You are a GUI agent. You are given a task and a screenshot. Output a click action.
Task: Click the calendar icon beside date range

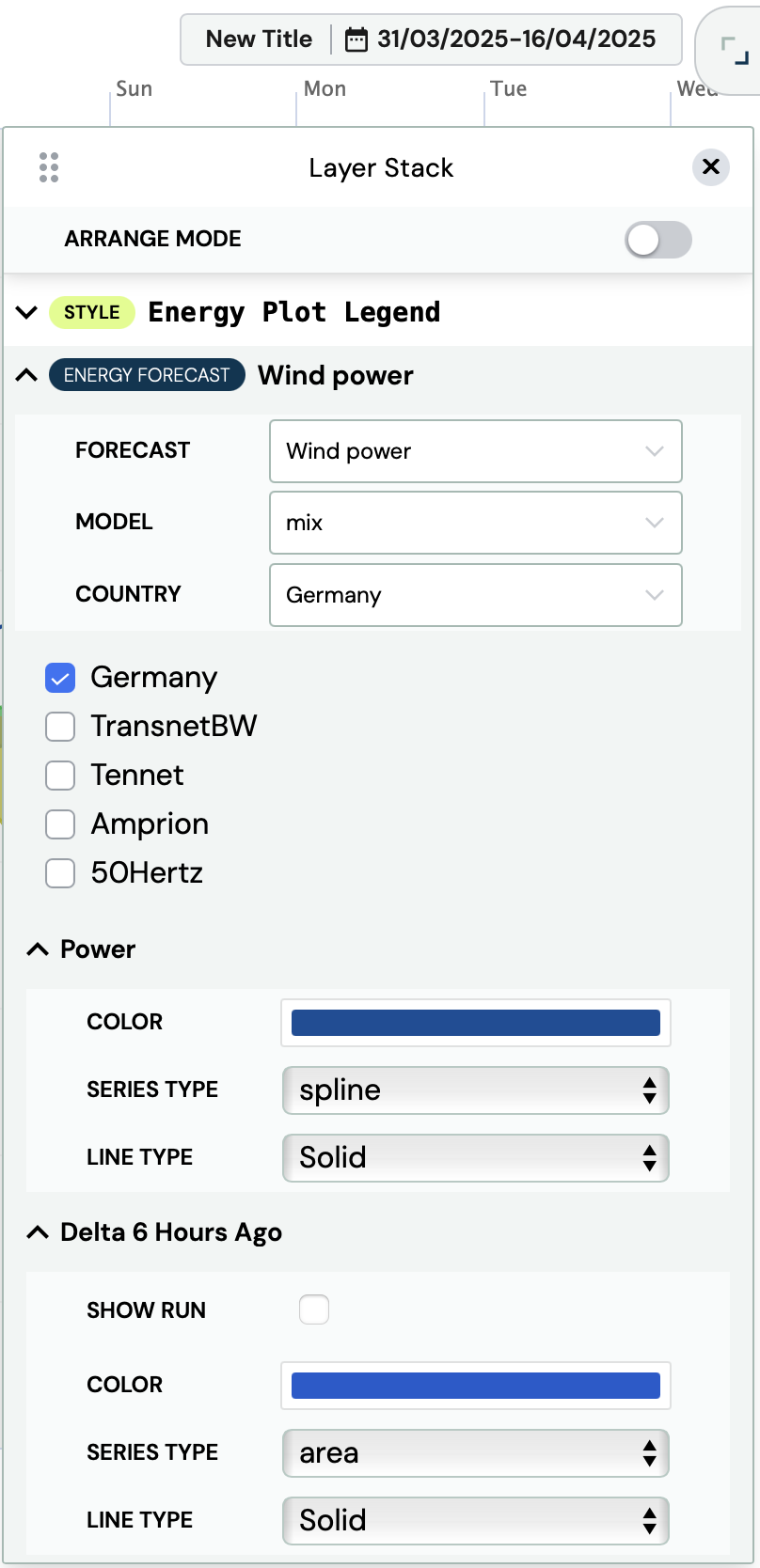point(356,39)
